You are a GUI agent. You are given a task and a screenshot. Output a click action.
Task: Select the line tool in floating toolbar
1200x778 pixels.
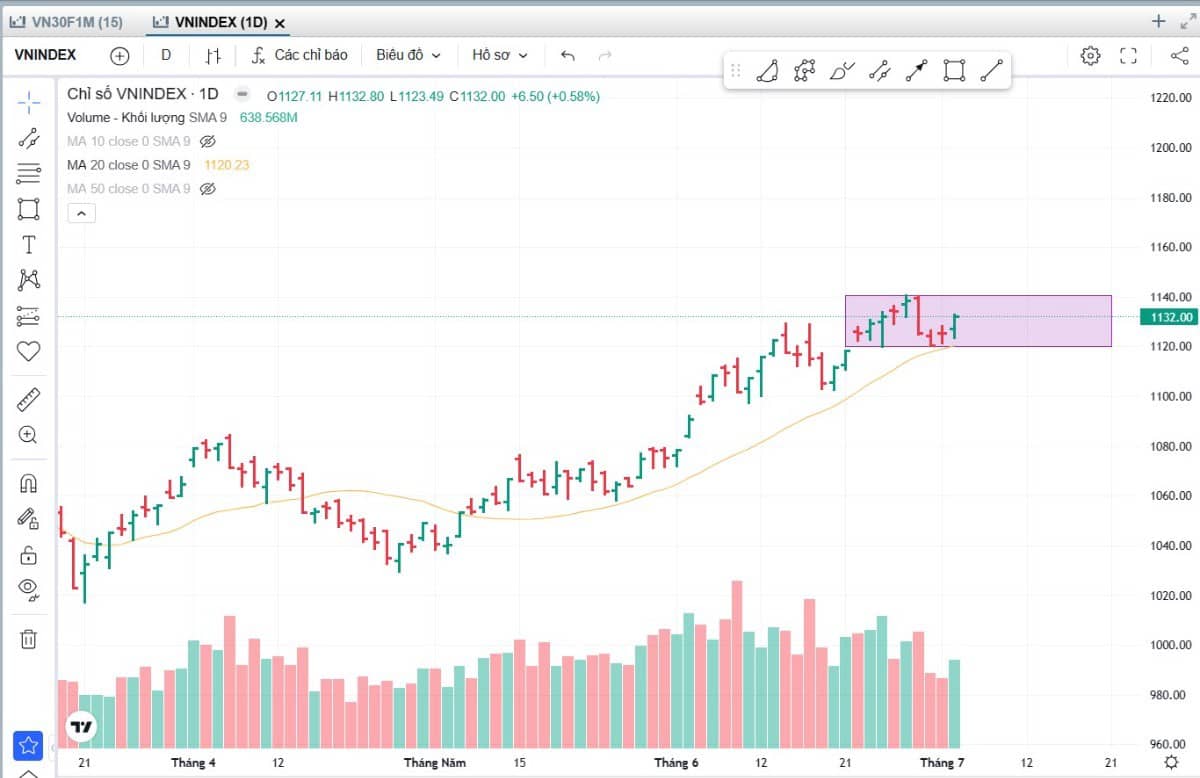[991, 70]
